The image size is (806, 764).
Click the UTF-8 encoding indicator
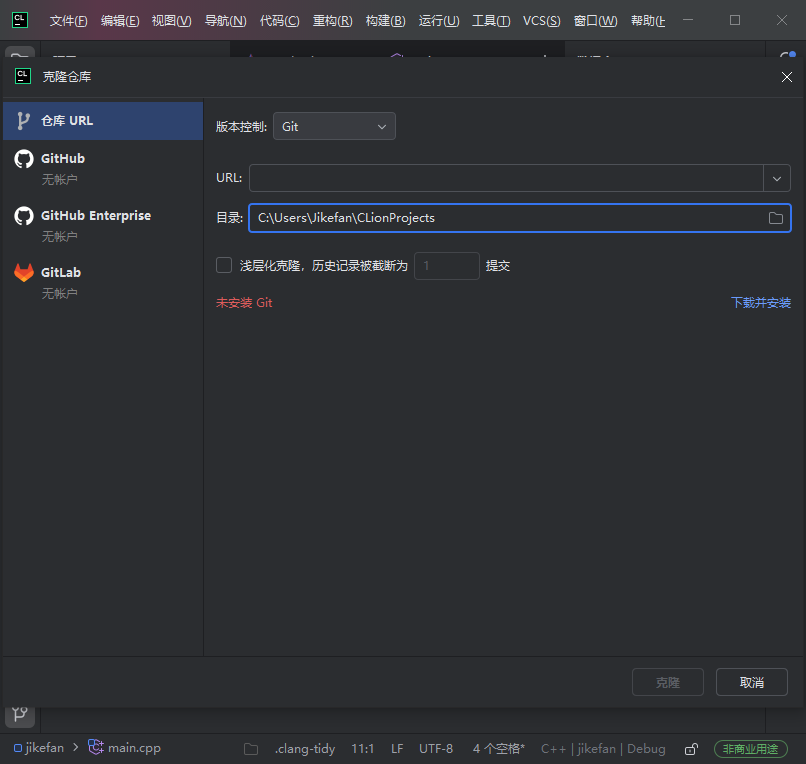[x=436, y=749]
